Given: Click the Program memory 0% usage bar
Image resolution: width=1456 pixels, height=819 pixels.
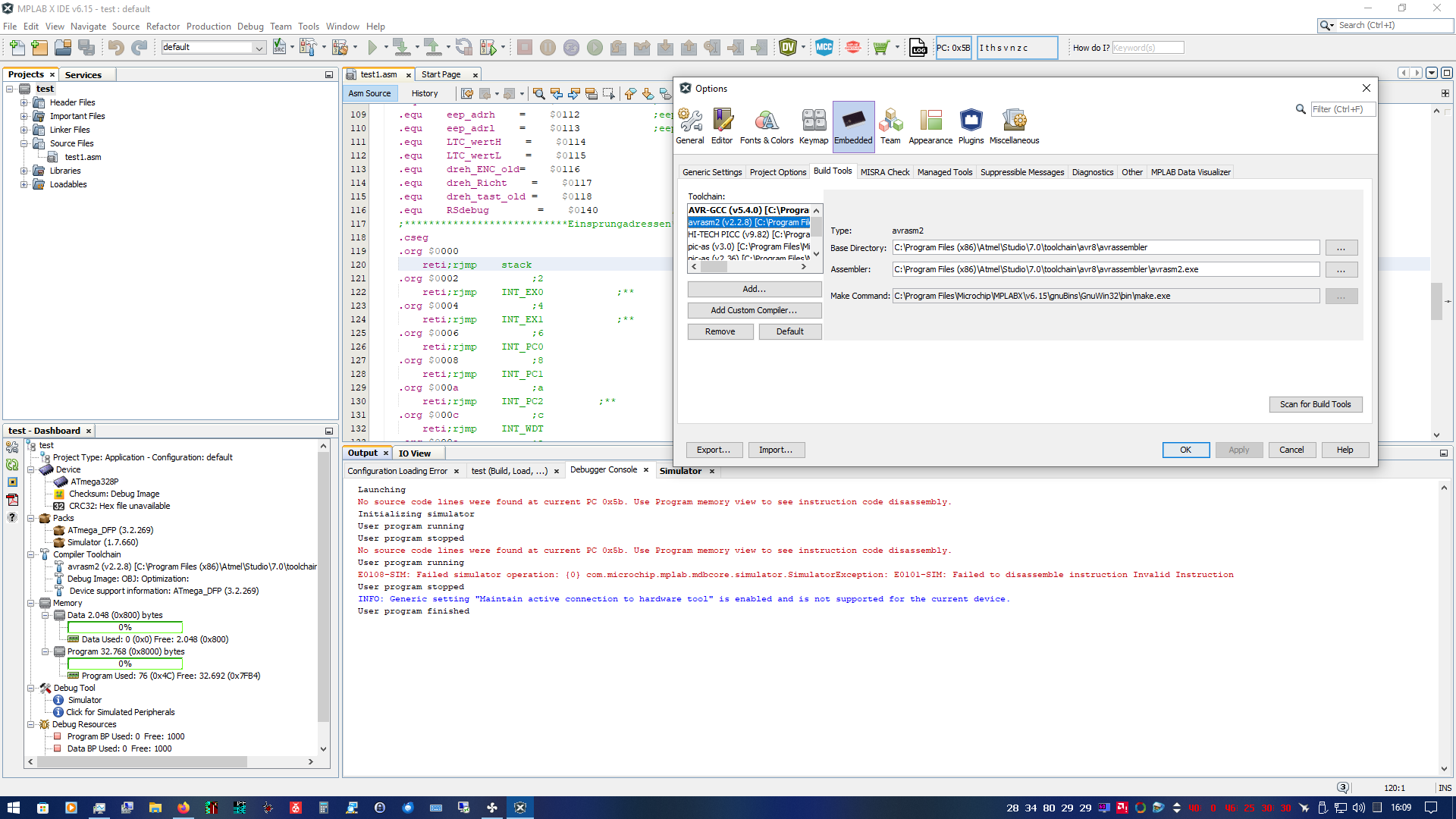Looking at the screenshot, I should click(125, 664).
